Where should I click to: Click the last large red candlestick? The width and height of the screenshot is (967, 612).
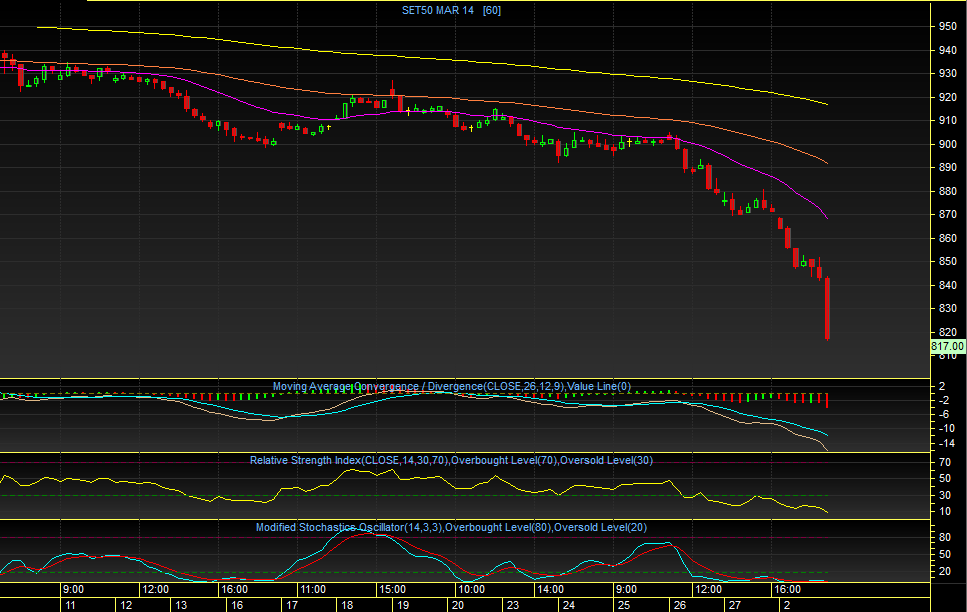[x=827, y=310]
